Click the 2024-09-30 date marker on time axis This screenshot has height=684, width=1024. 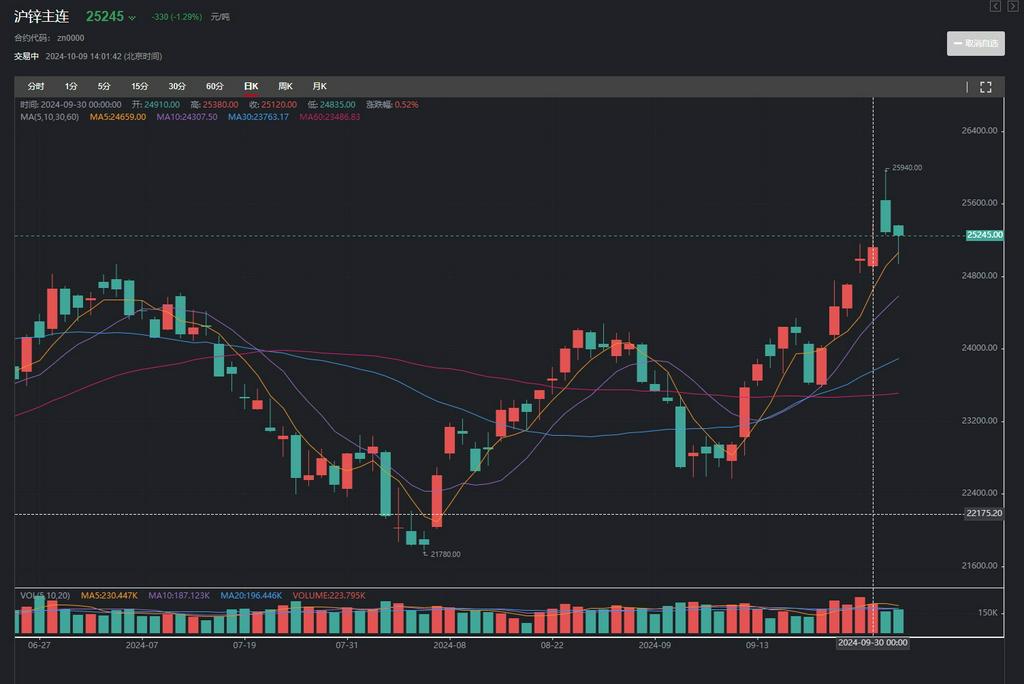(872, 643)
